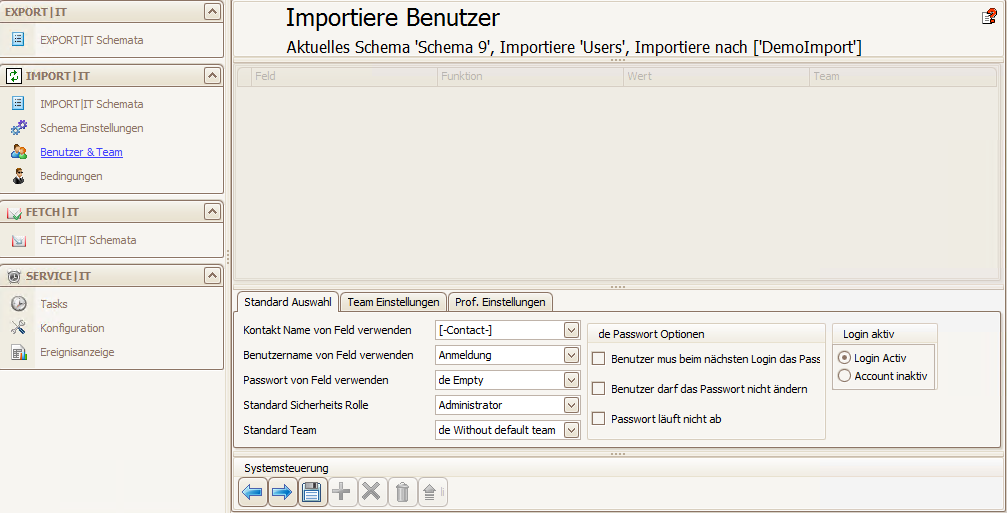Go back with the left arrow button

click(252, 492)
